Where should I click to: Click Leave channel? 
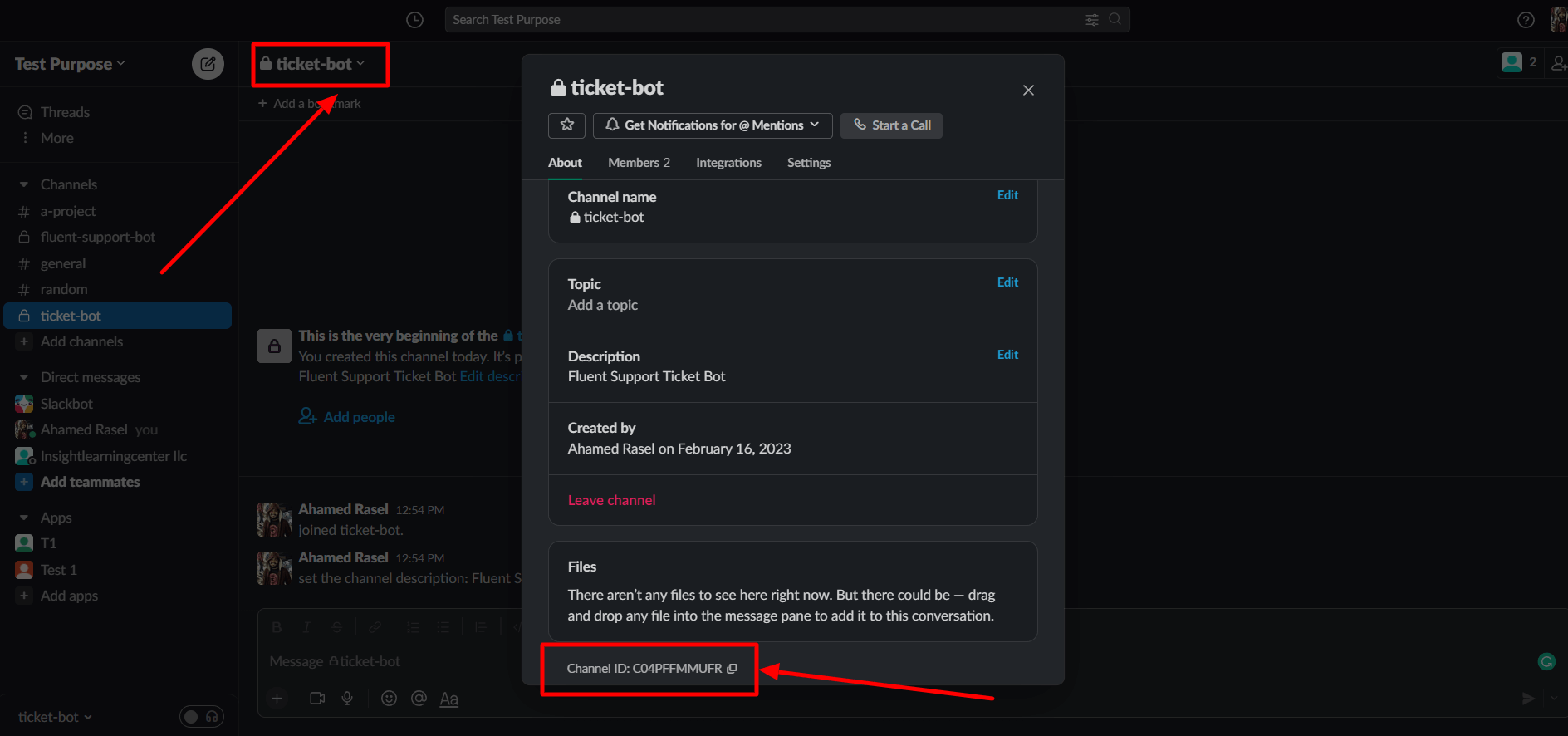coord(611,500)
